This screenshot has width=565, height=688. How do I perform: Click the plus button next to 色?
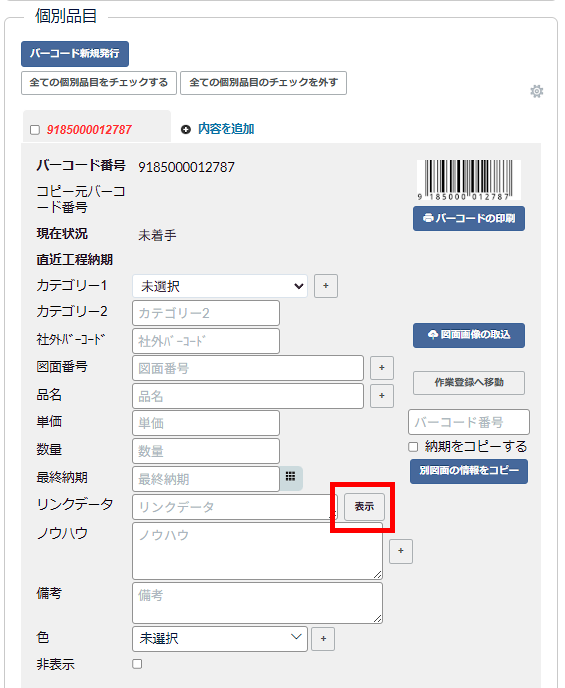[x=323, y=639]
